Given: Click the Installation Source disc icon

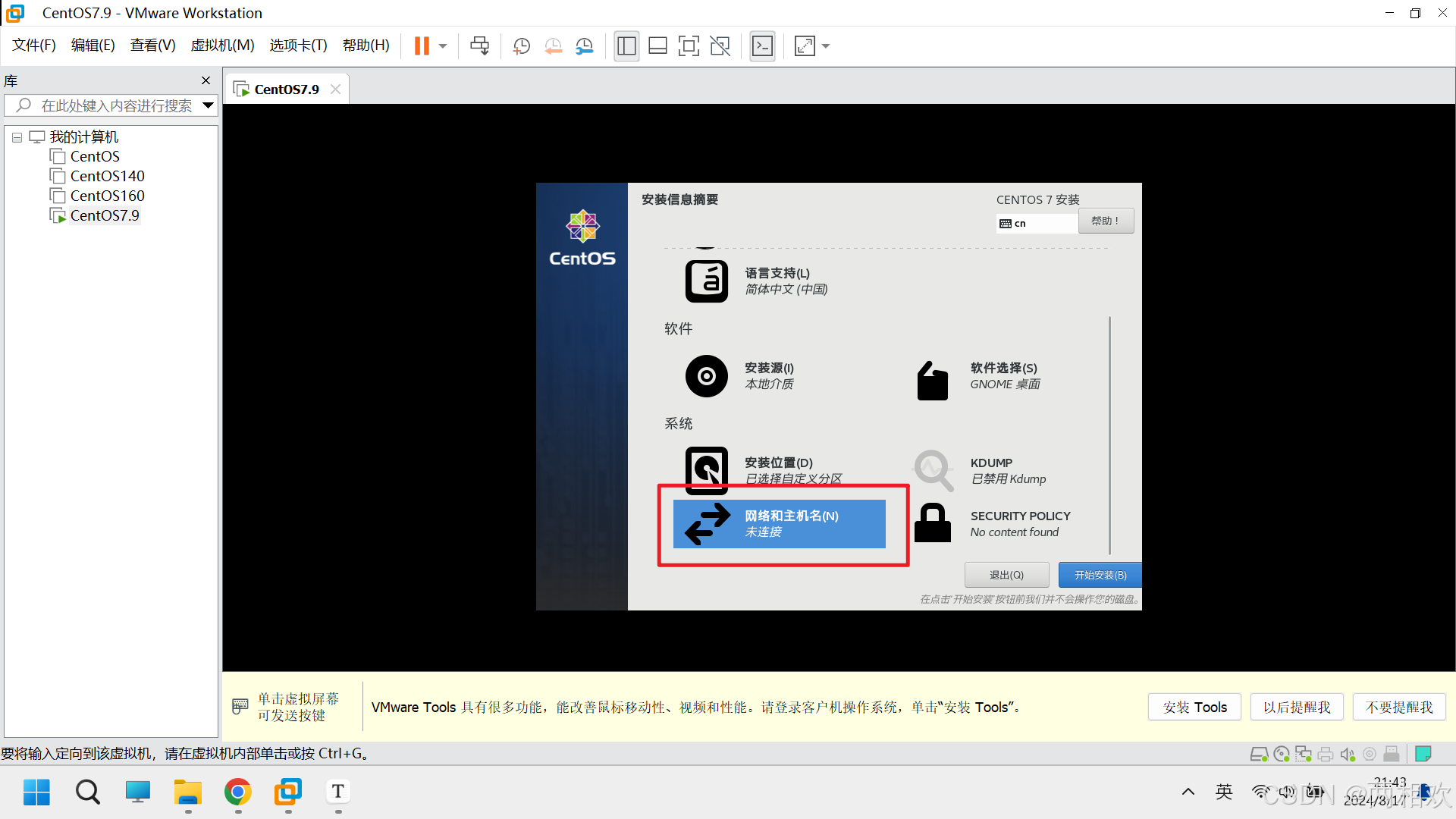Looking at the screenshot, I should coord(706,376).
